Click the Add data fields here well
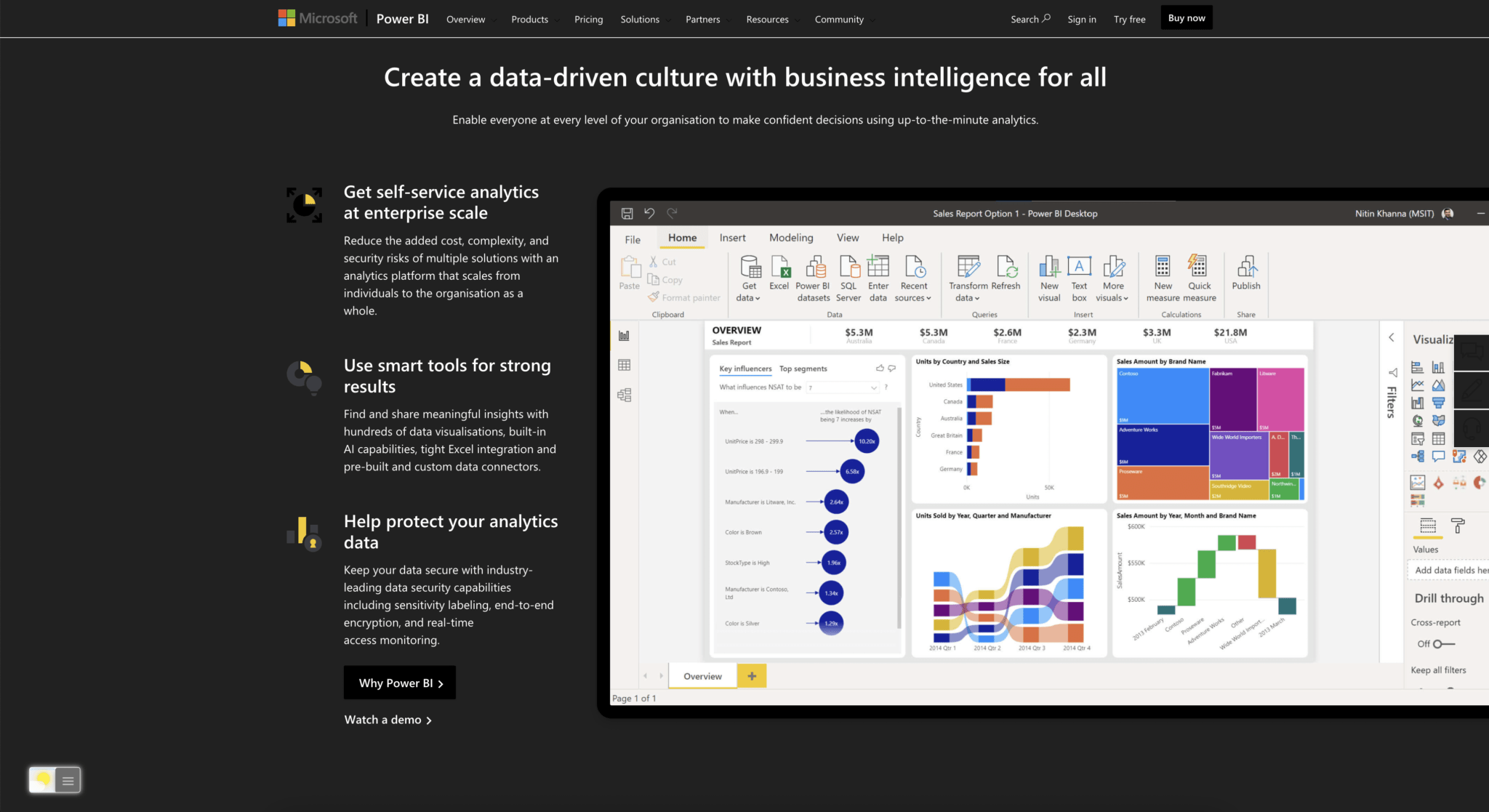The image size is (1489, 812). pyautogui.click(x=1448, y=570)
